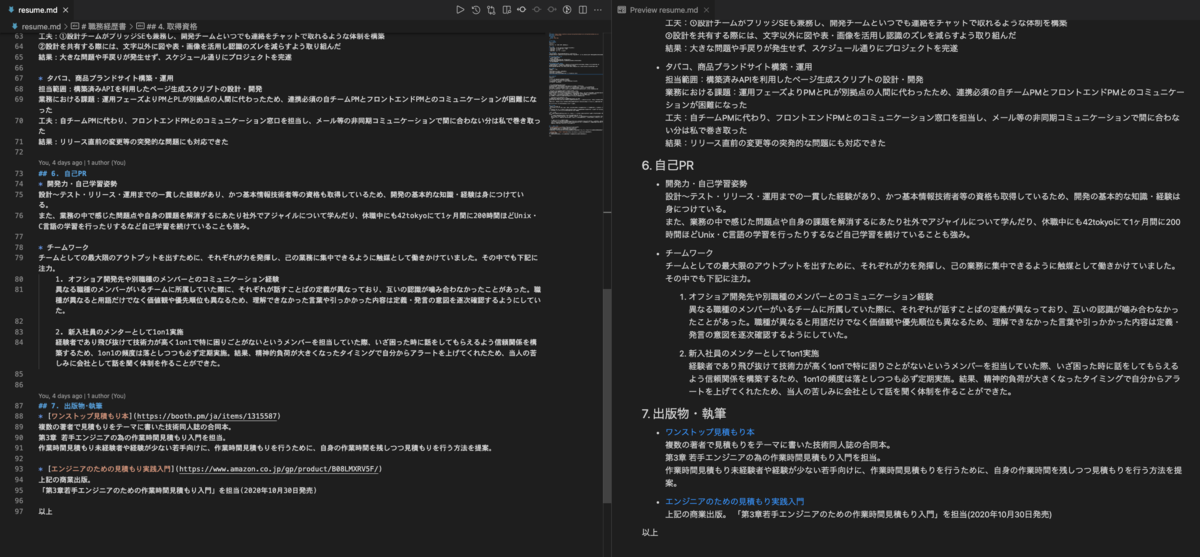1200x557 pixels.
Task: Split the editor right icon
Action: click(582, 10)
